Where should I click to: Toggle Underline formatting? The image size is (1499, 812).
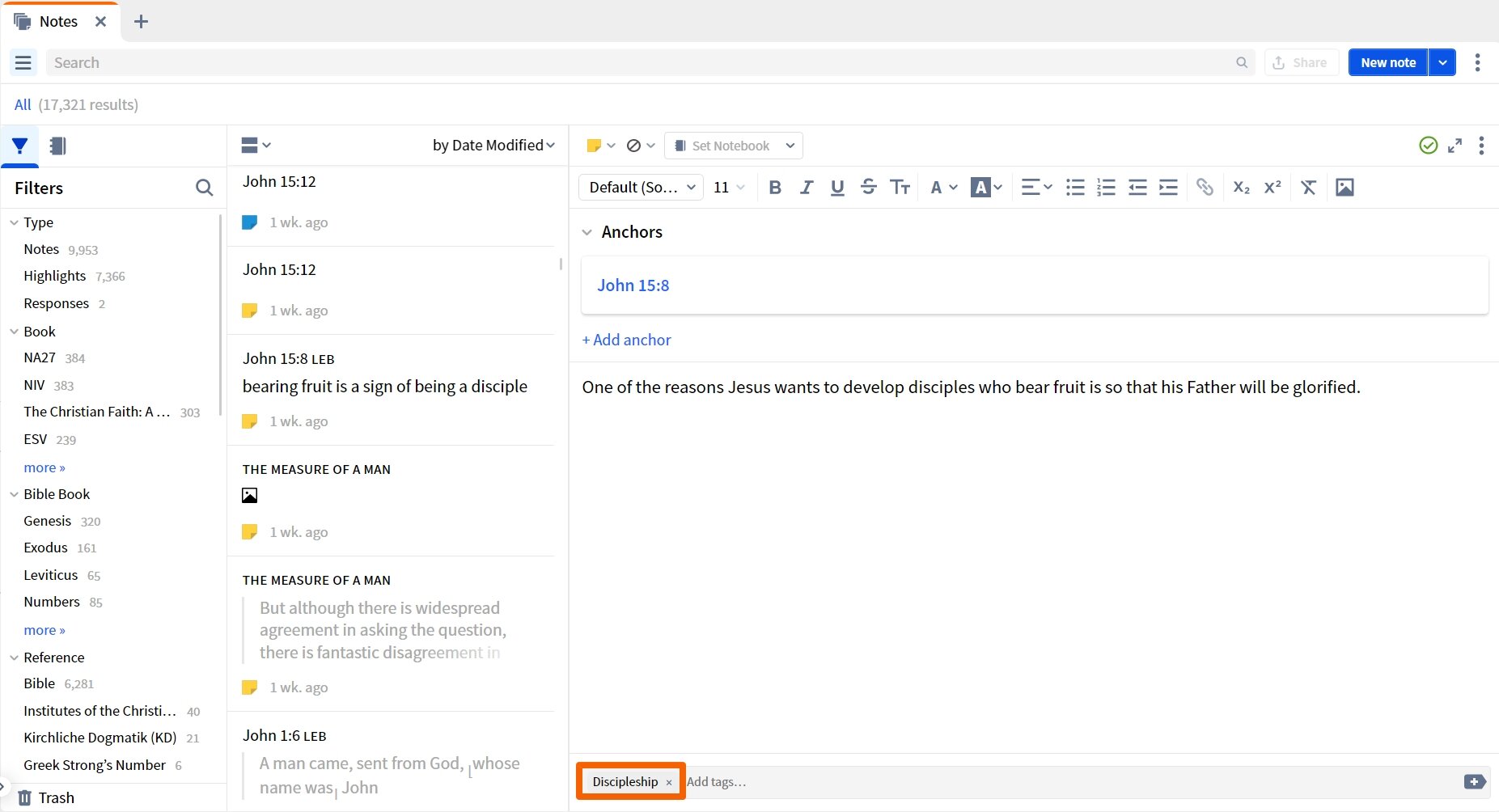837,187
